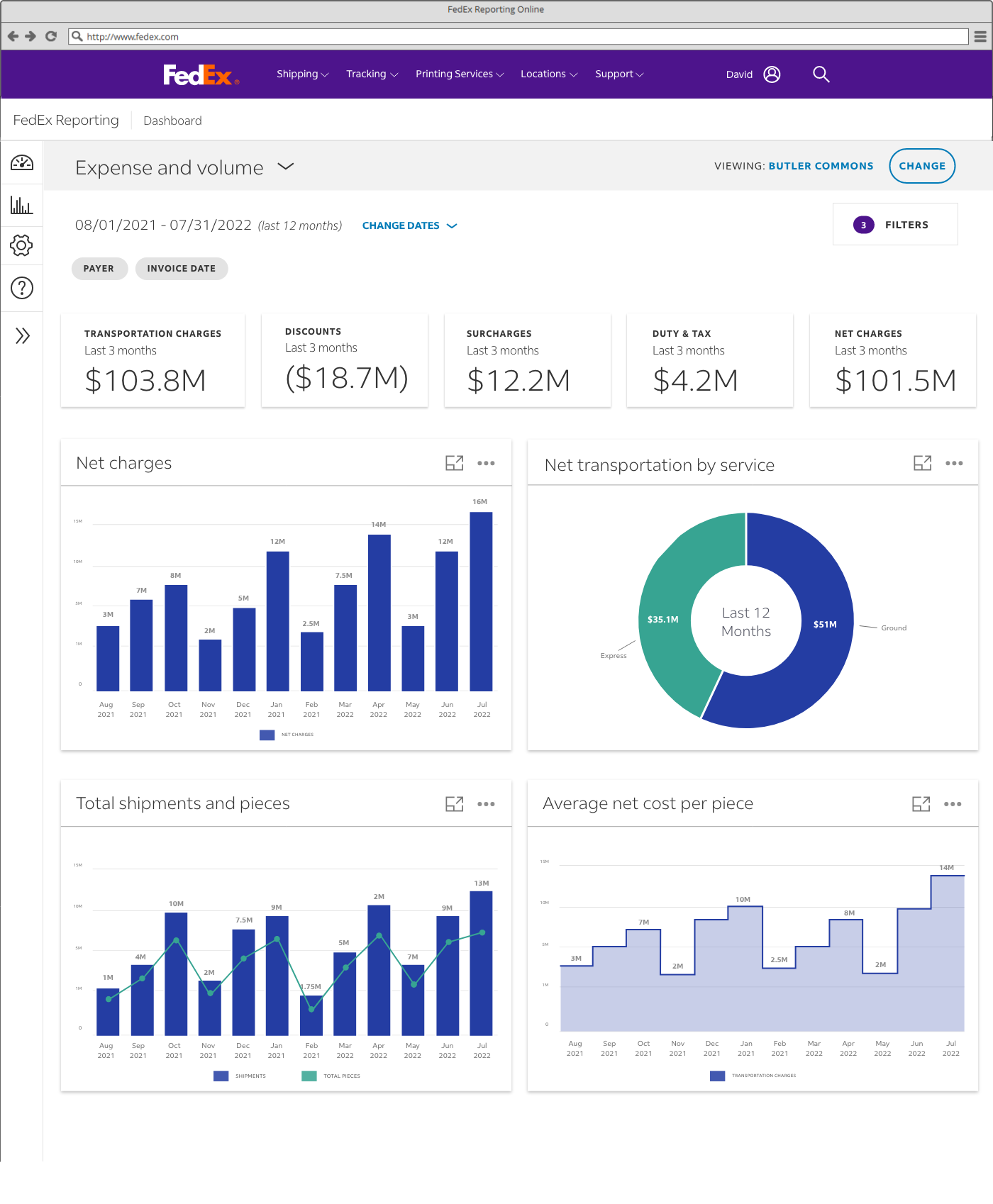Expand Average net cost per piece chart
The width and height of the screenshot is (993, 1204).
pyautogui.click(x=921, y=803)
